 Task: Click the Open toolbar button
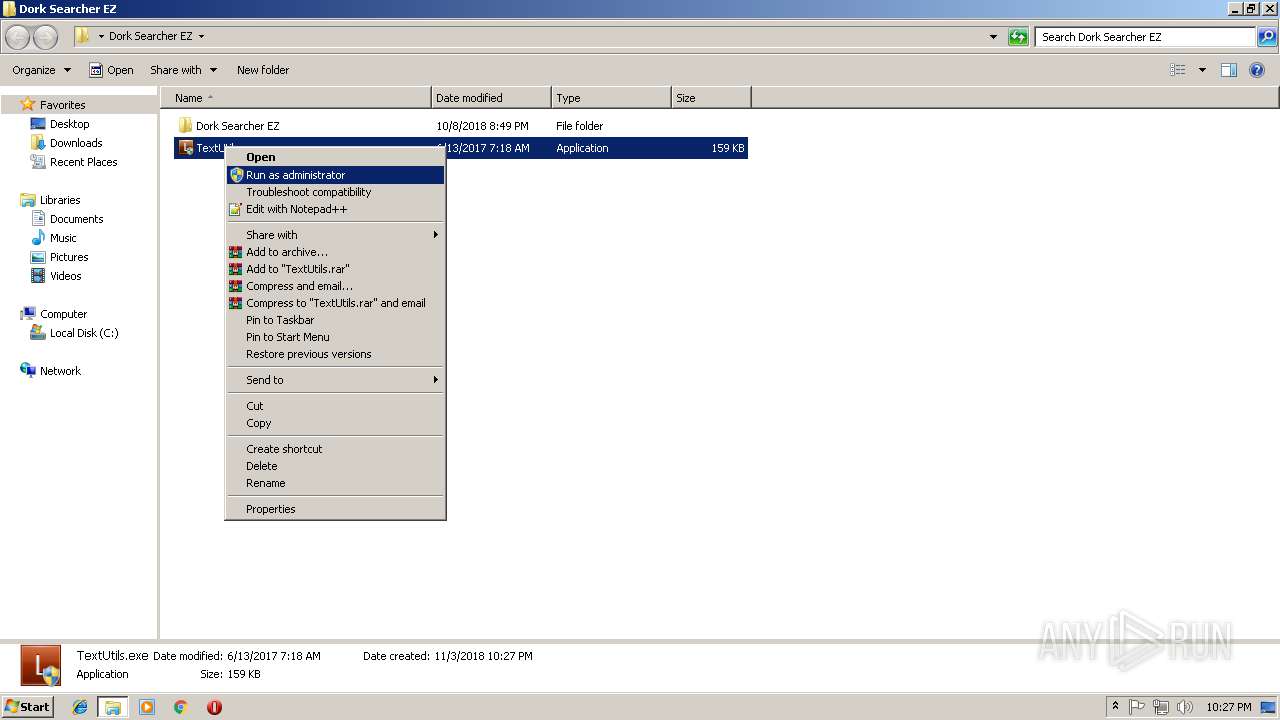pos(111,70)
